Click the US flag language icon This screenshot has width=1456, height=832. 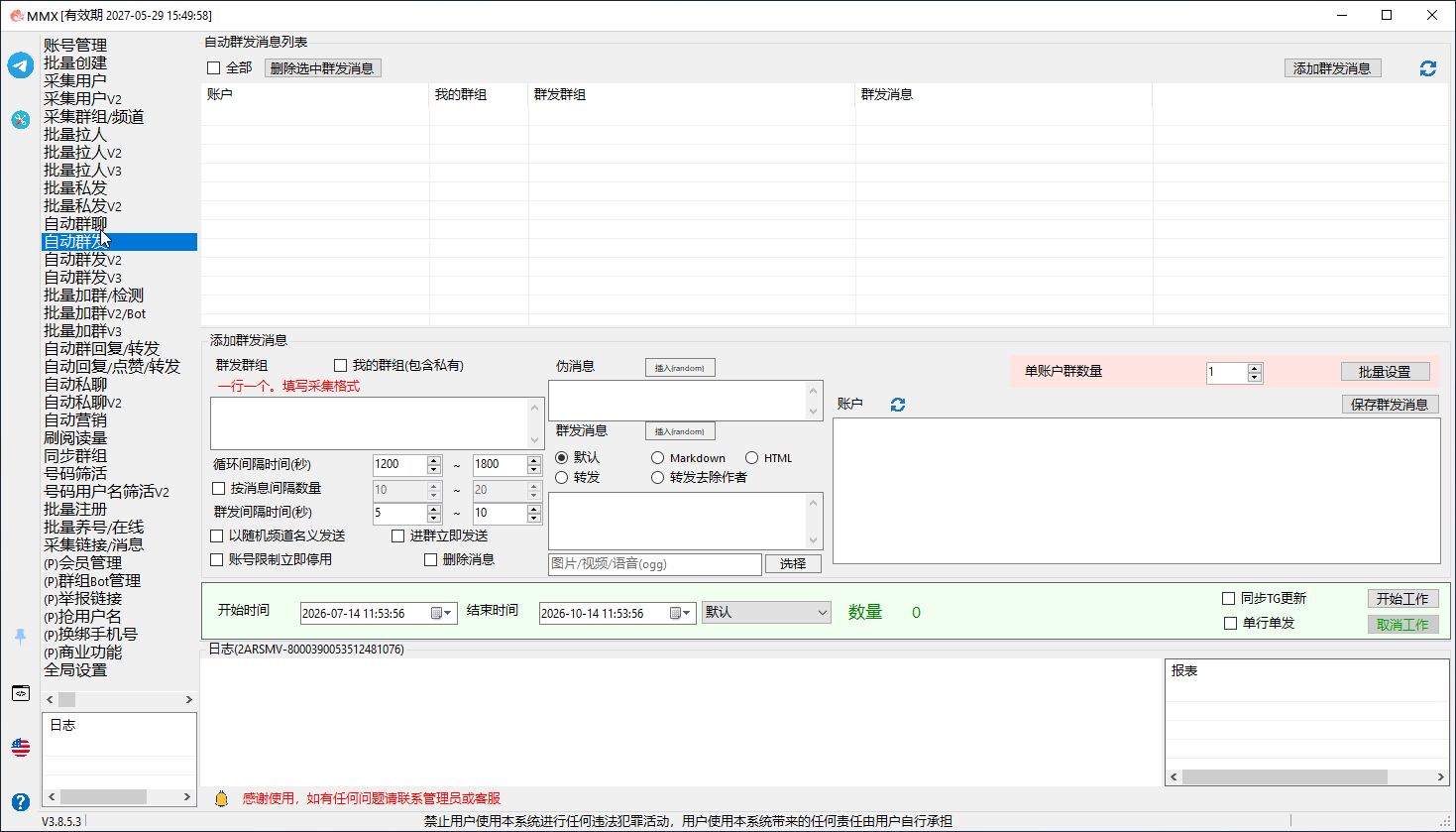pos(21,748)
